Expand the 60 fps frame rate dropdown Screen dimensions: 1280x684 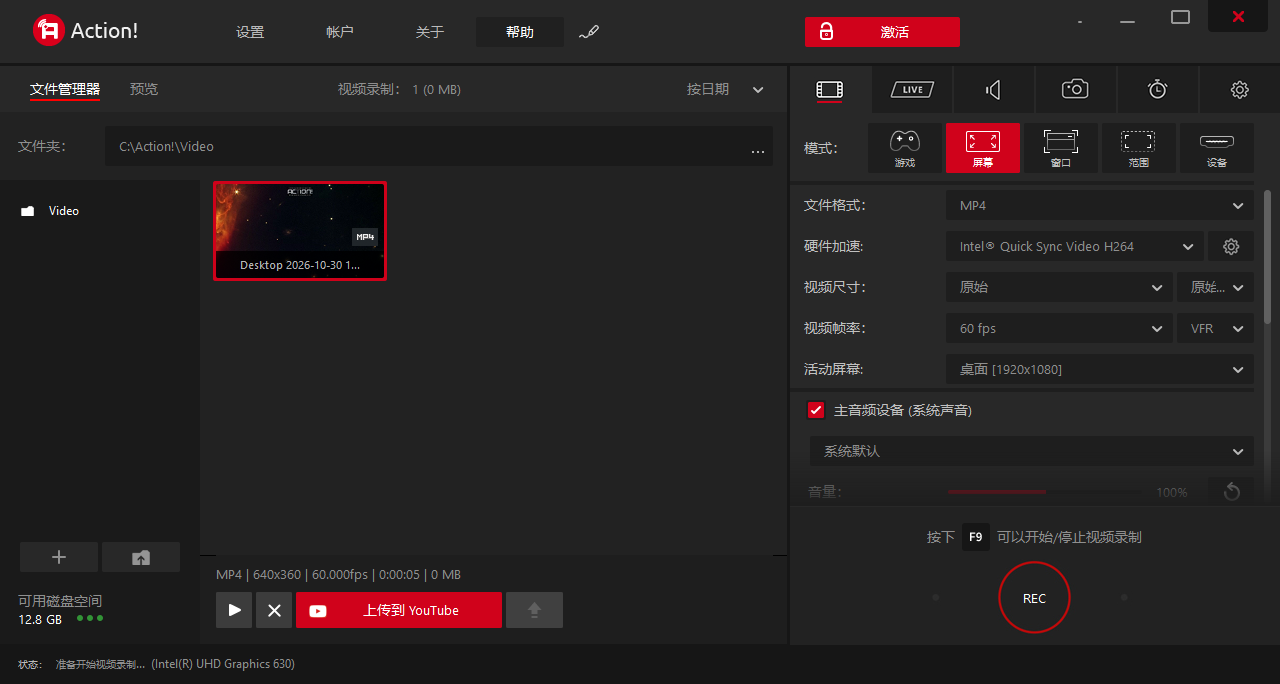point(1060,328)
